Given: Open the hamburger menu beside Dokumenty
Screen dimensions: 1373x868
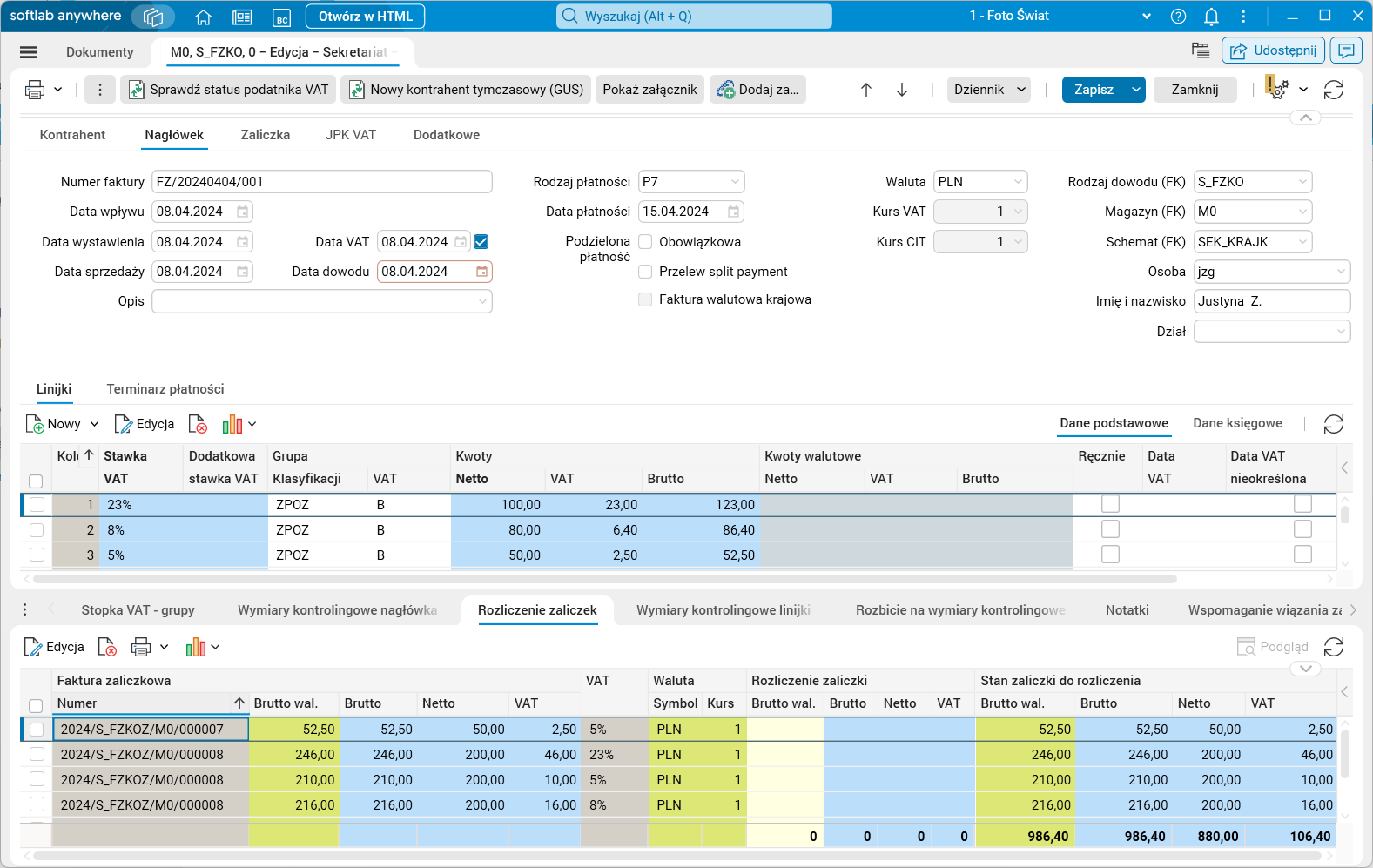Looking at the screenshot, I should [x=29, y=52].
